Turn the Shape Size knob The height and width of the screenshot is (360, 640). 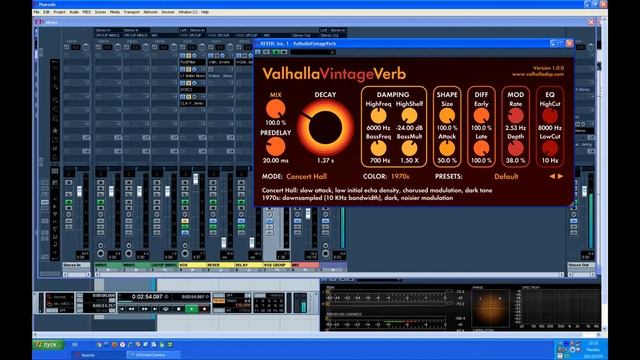[x=447, y=116]
